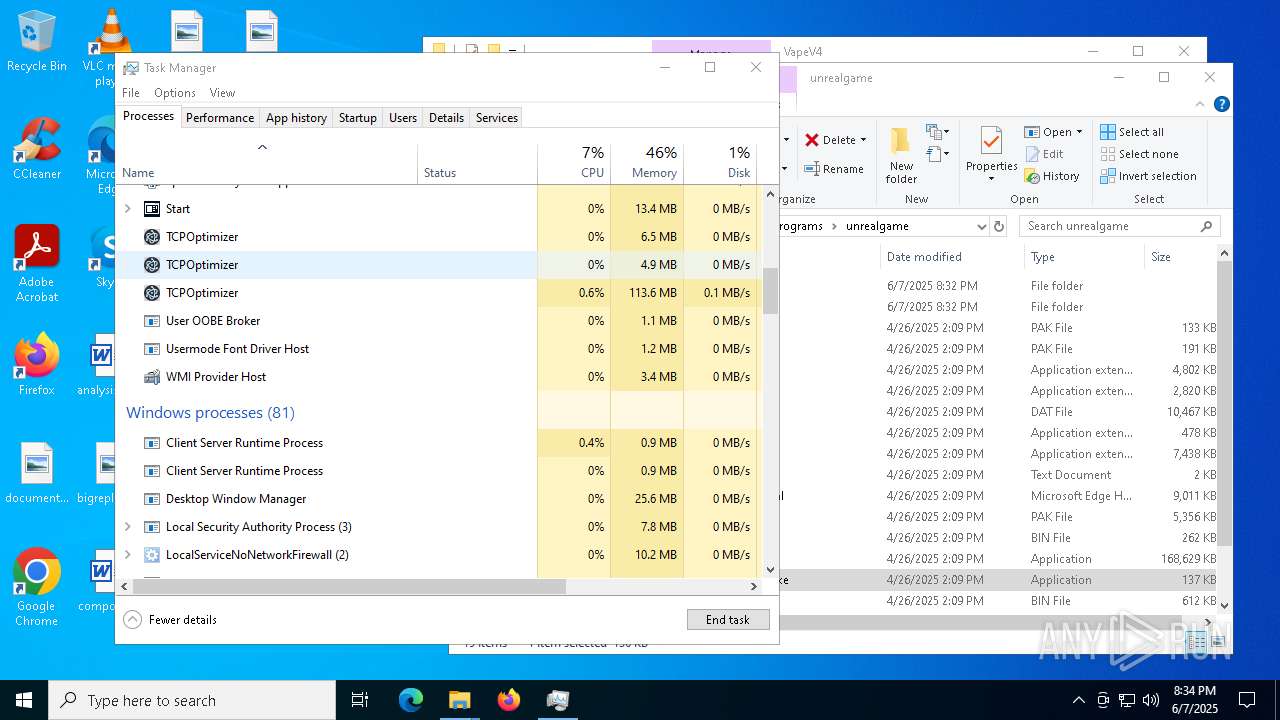Click Select none in Explorer ribbon
1280x720 pixels.
point(1139,154)
